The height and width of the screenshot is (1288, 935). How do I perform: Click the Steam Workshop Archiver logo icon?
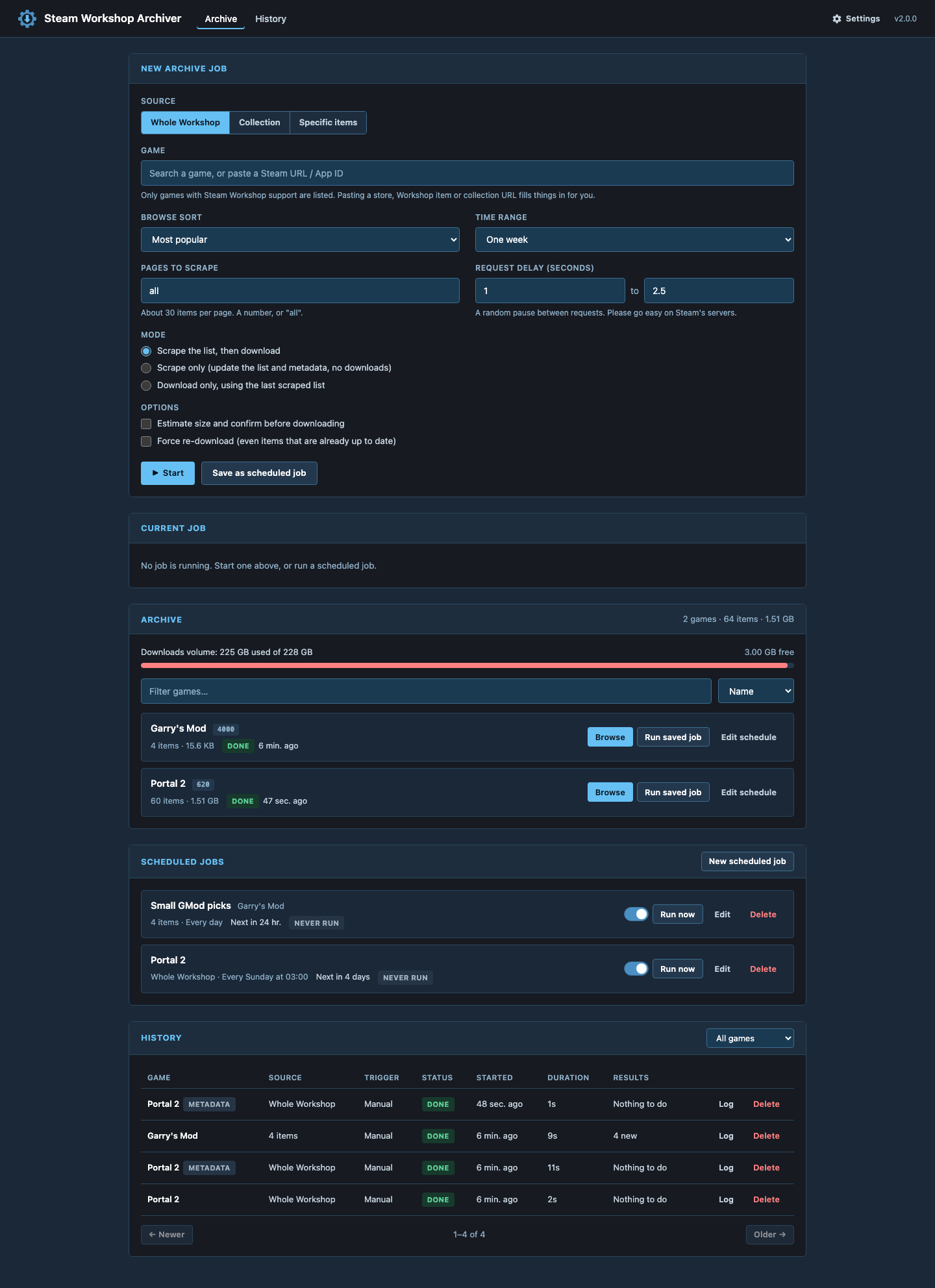[x=27, y=19]
